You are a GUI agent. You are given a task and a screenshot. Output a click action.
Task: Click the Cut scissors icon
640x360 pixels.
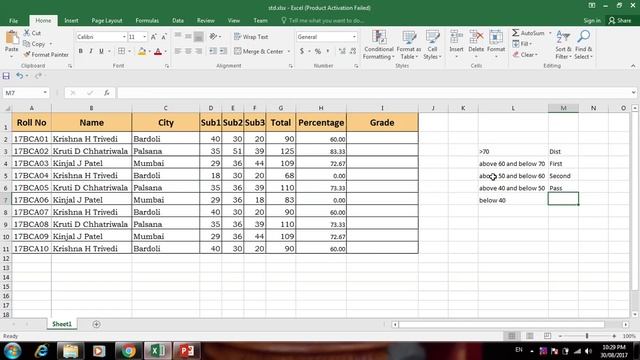pos(27,33)
